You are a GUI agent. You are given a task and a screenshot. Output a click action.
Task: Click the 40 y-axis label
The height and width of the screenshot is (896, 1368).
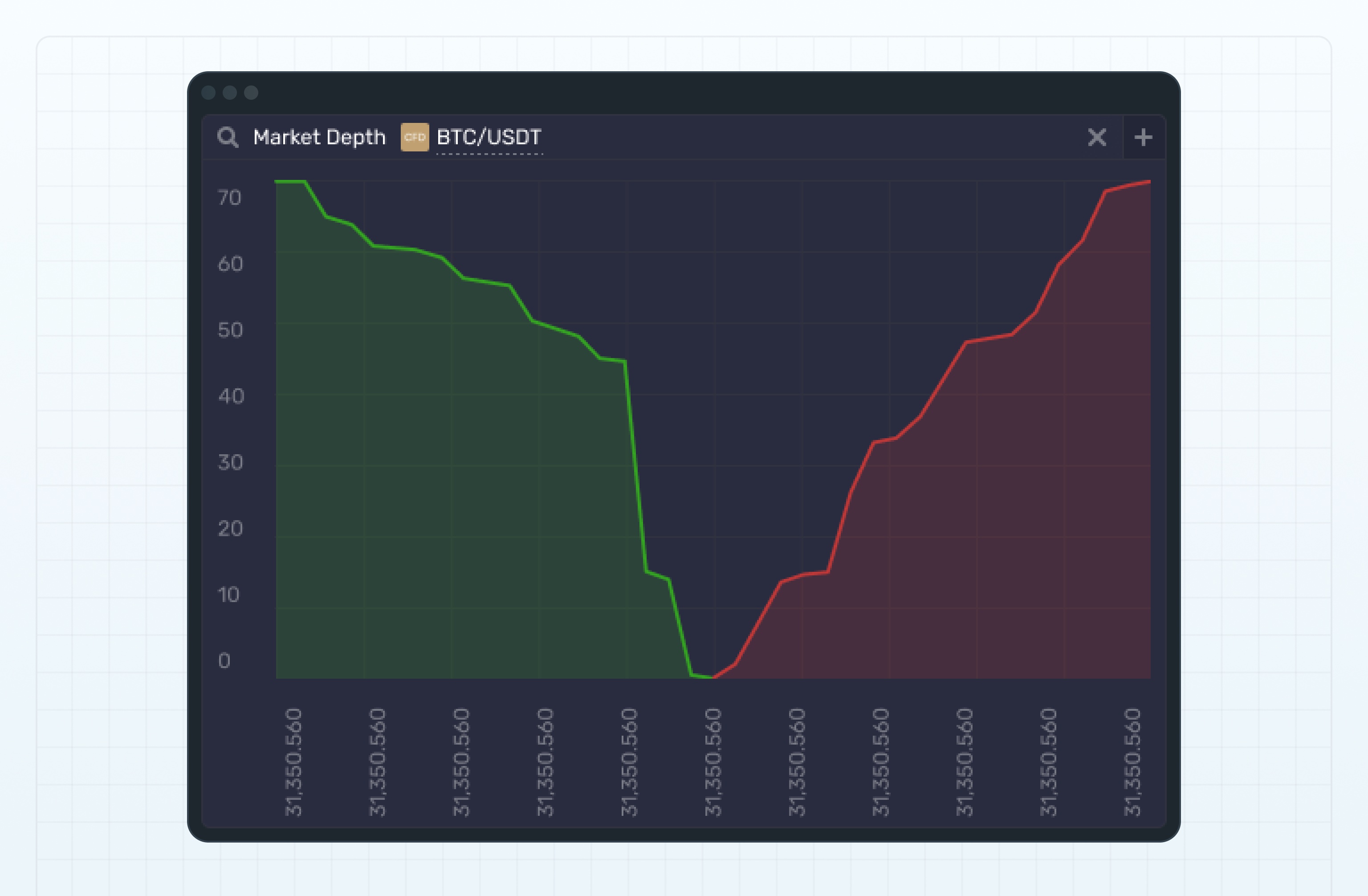(231, 396)
